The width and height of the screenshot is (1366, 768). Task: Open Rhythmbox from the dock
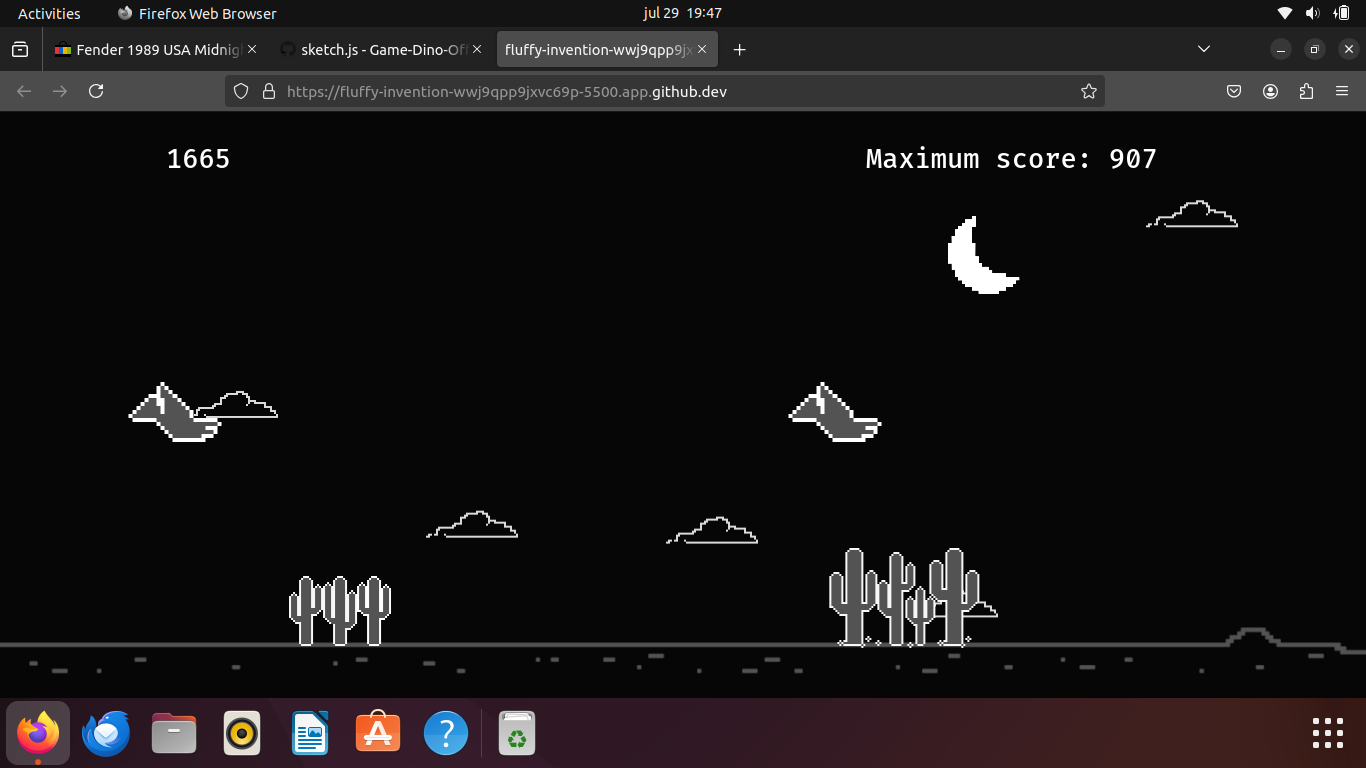[242, 733]
